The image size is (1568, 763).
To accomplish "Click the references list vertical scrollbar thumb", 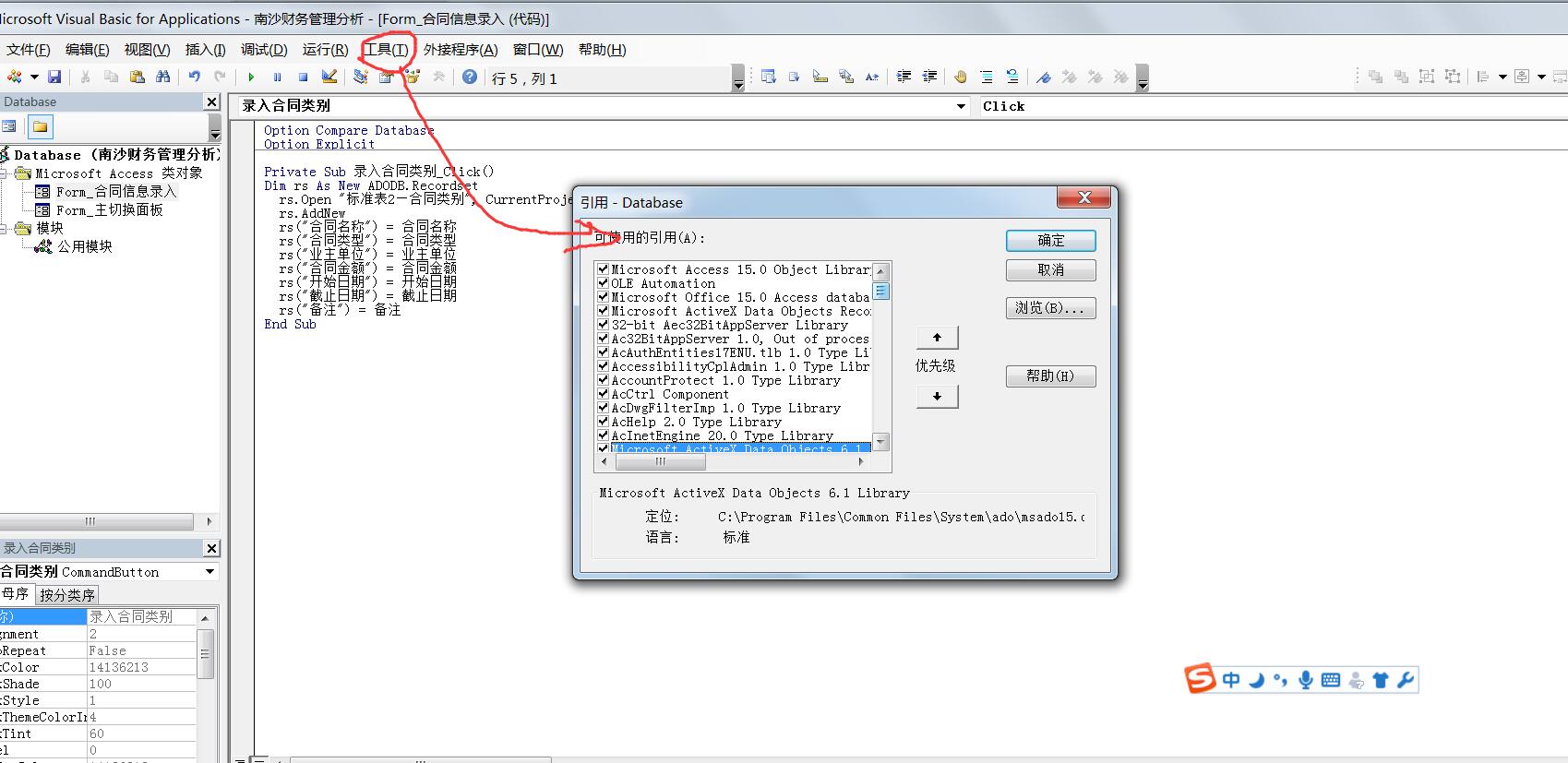I will click(881, 292).
